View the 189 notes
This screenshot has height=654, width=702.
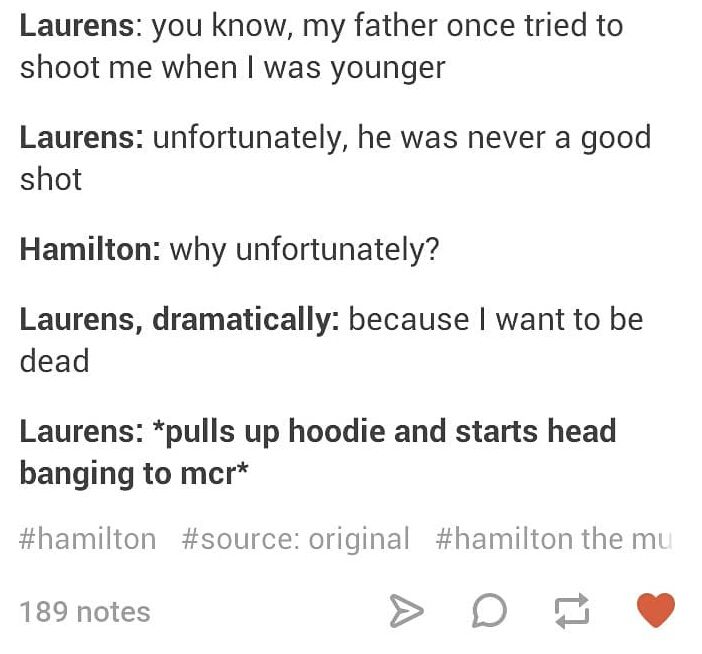(85, 611)
